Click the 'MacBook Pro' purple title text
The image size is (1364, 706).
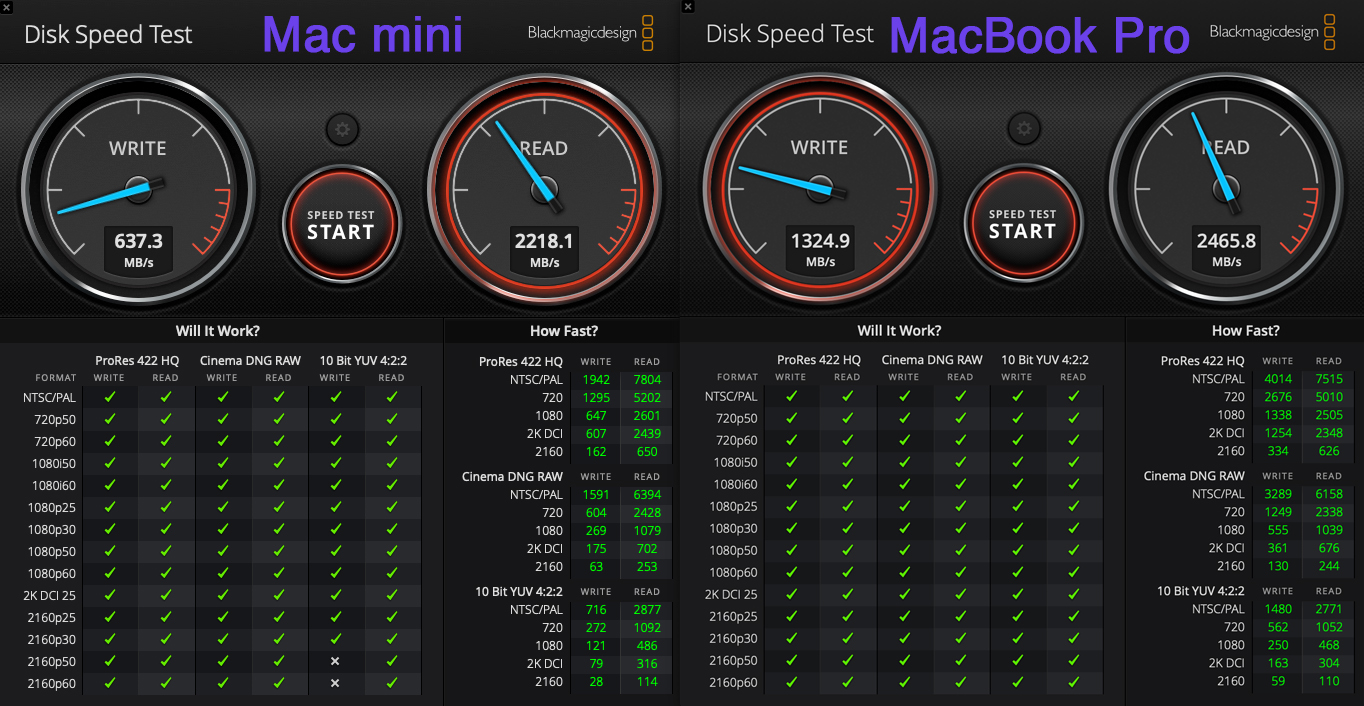click(1040, 36)
